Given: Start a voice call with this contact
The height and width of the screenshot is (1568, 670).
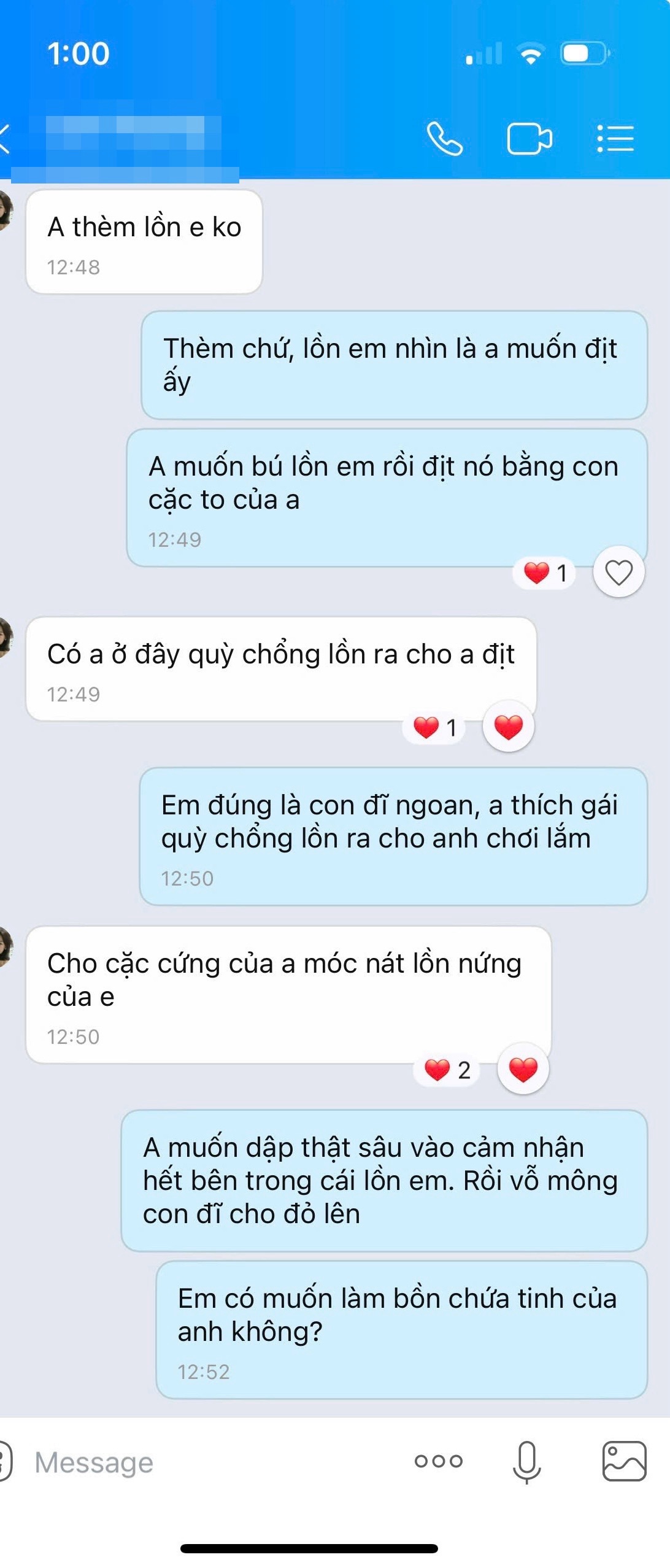Looking at the screenshot, I should [x=444, y=139].
